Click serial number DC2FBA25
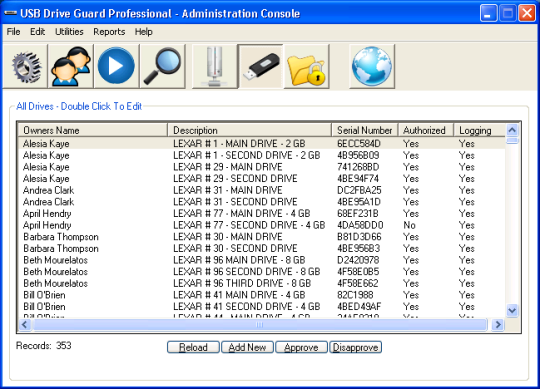 pyautogui.click(x=359, y=190)
